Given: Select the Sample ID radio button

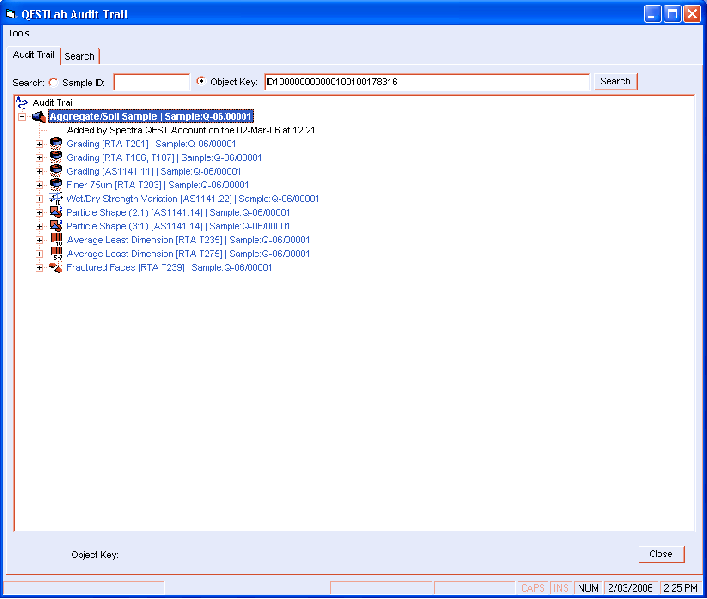Looking at the screenshot, I should (53, 82).
